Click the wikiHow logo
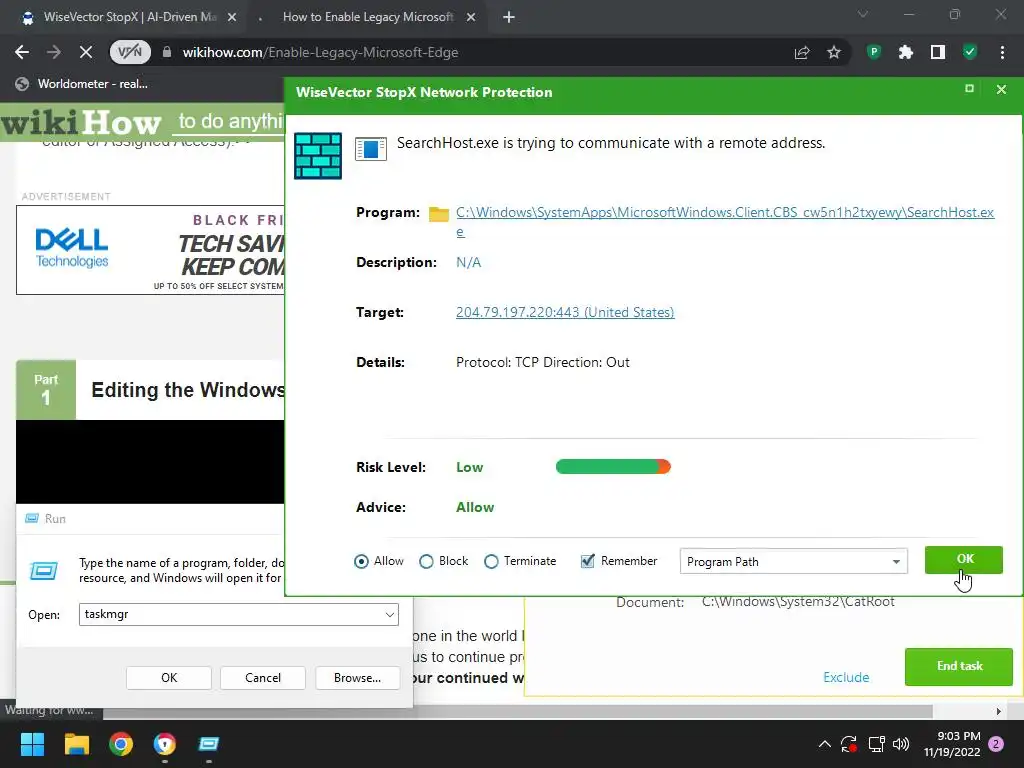Screen dimensions: 1024x768 pyautogui.click(x=81, y=123)
